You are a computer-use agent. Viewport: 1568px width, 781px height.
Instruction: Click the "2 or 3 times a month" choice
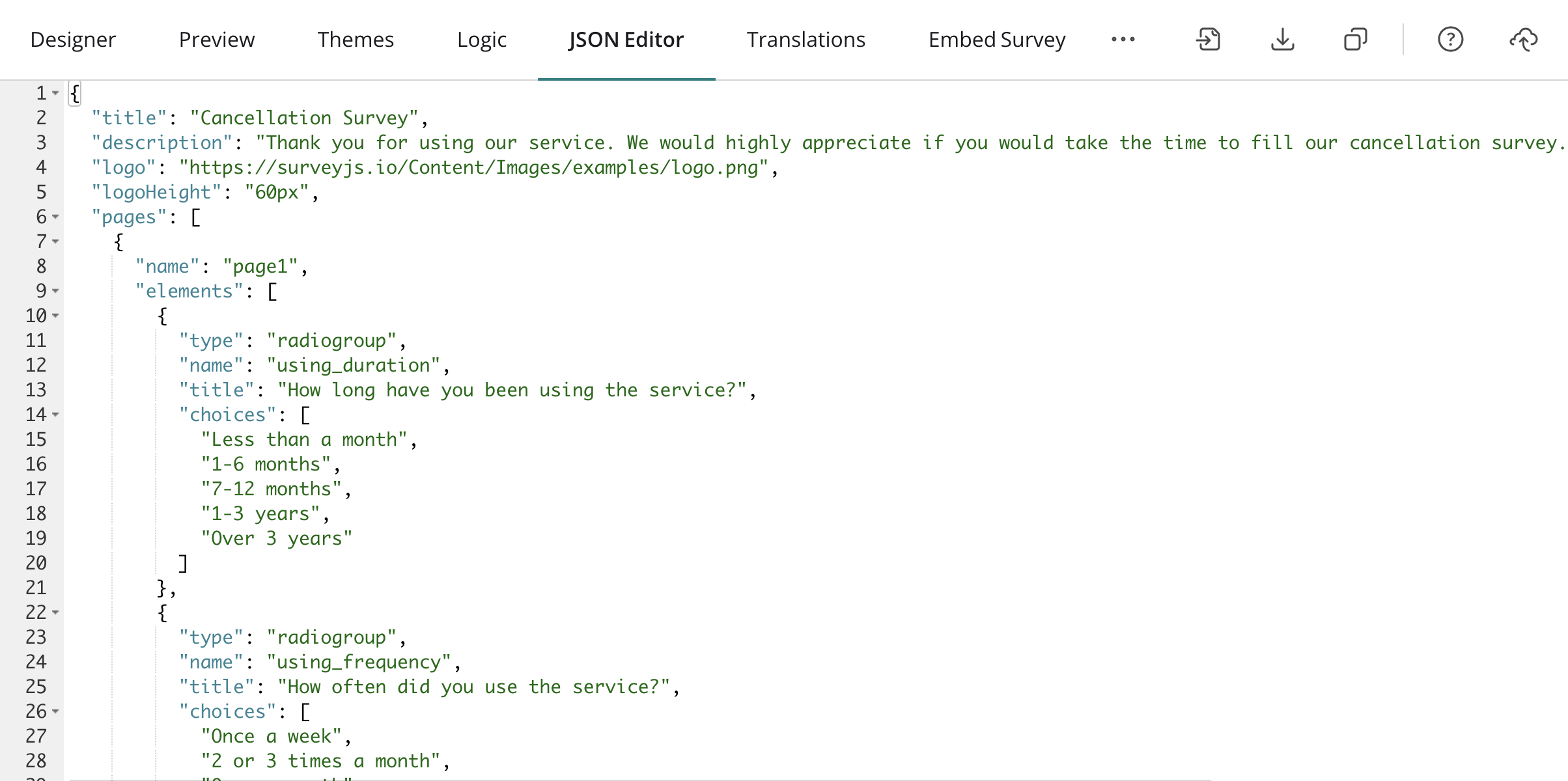(x=321, y=761)
